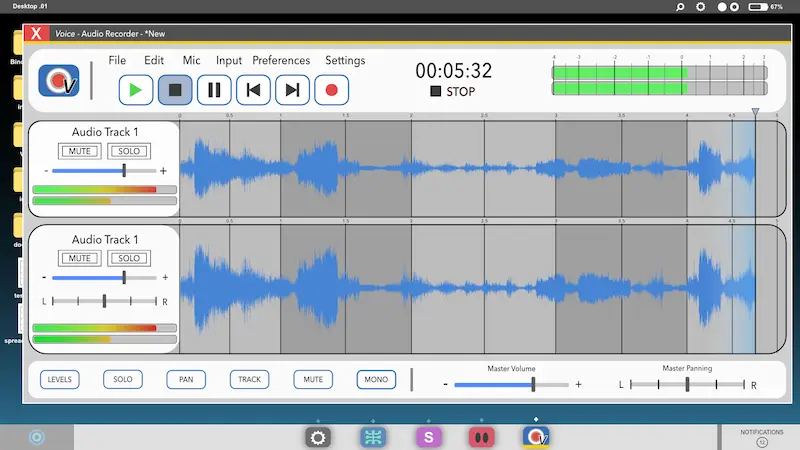
Task: Mute the first Audio Track 1
Action: pyautogui.click(x=79, y=151)
